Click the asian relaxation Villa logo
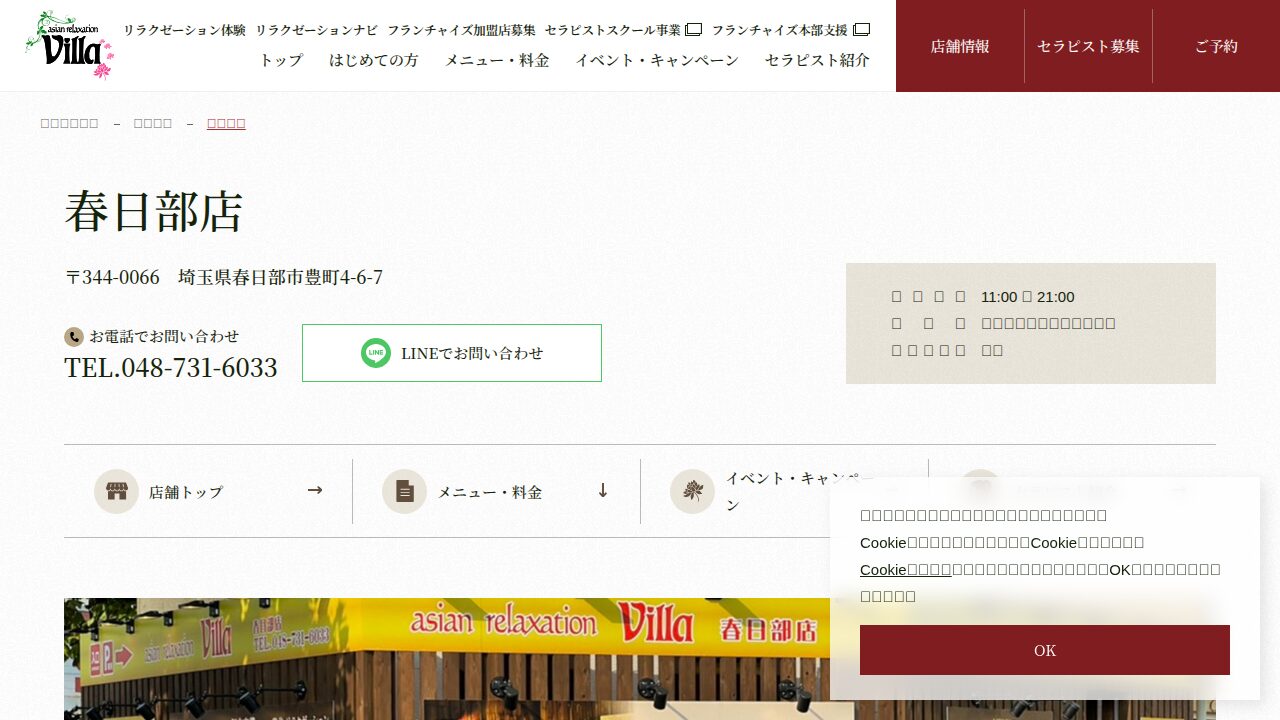 coord(69,45)
